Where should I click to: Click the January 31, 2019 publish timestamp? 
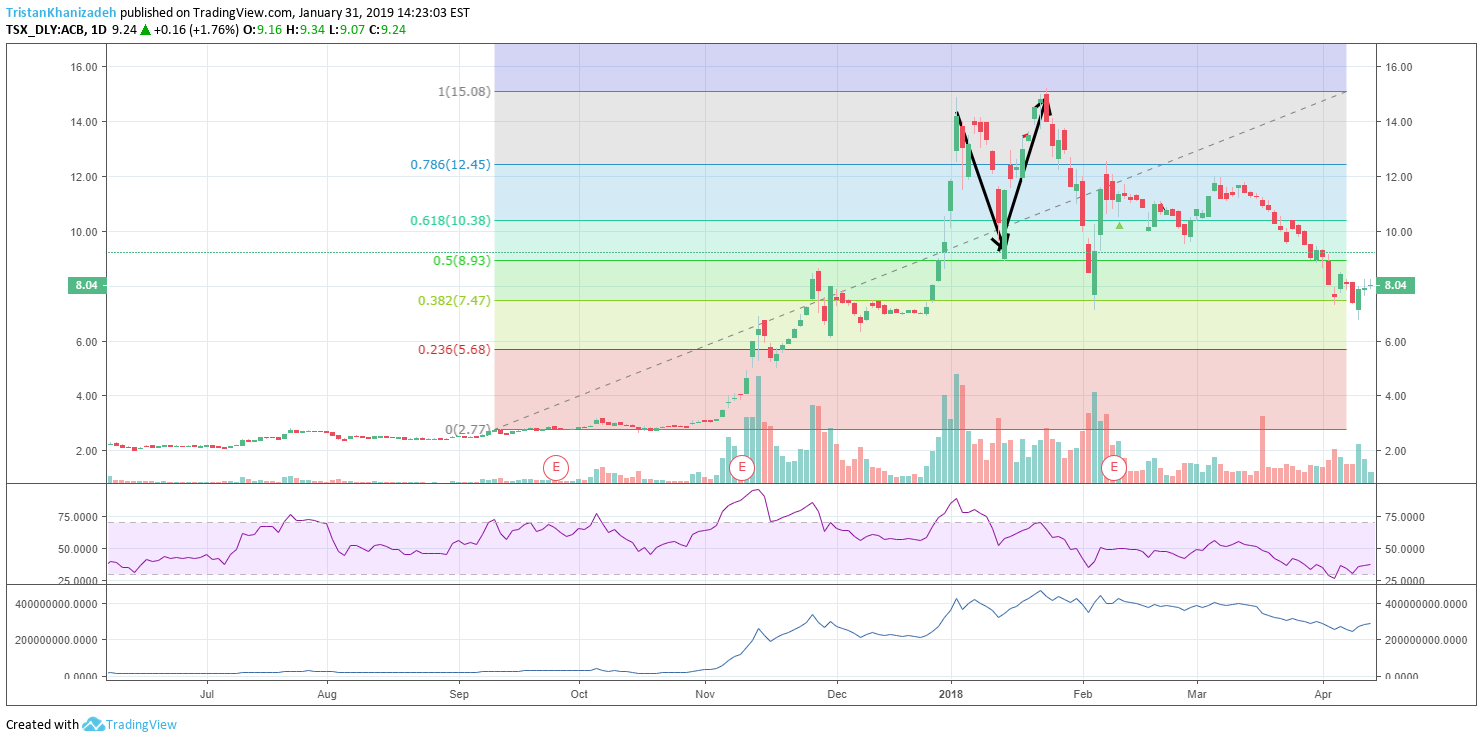tap(386, 13)
